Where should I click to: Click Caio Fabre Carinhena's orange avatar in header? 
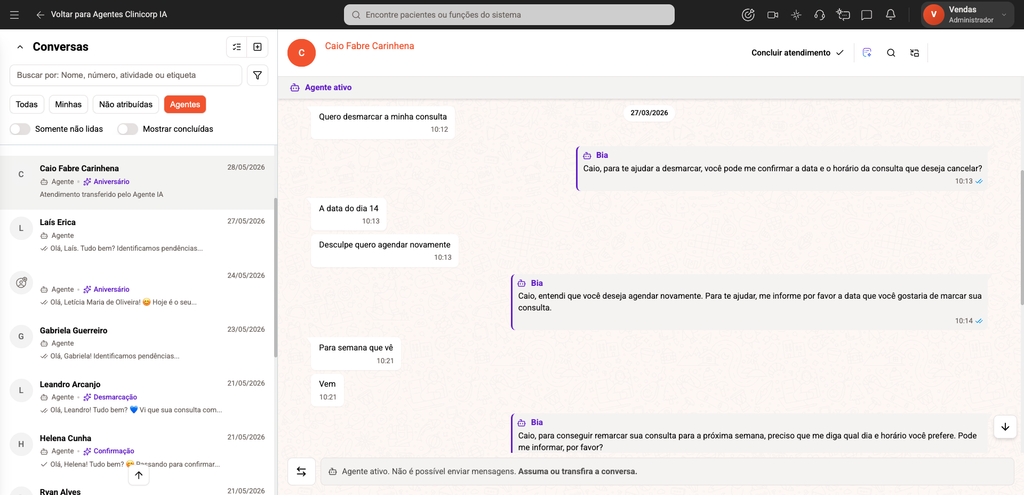click(x=301, y=53)
